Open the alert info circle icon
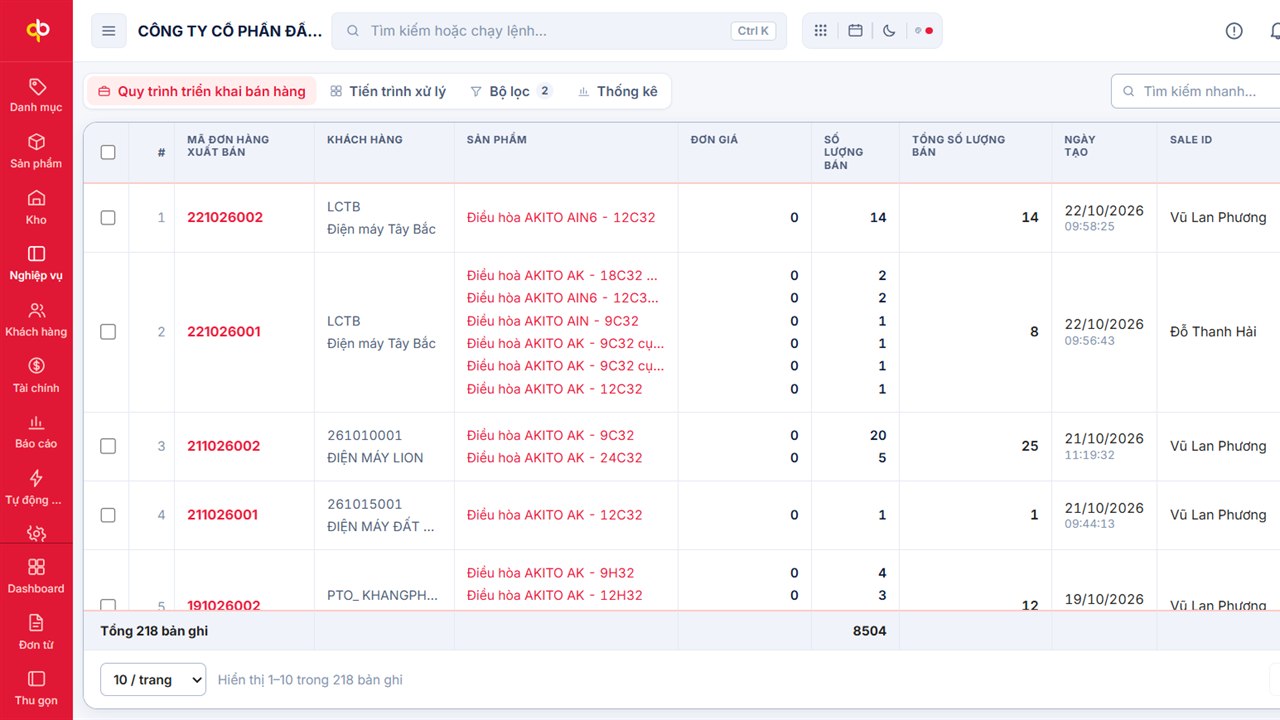 (1234, 31)
